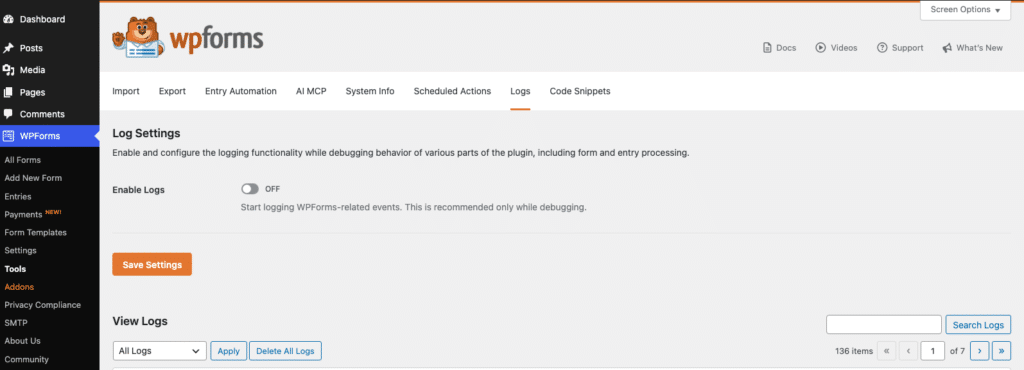
Task: Click the Comments speech bubble icon
Action: click(8, 114)
